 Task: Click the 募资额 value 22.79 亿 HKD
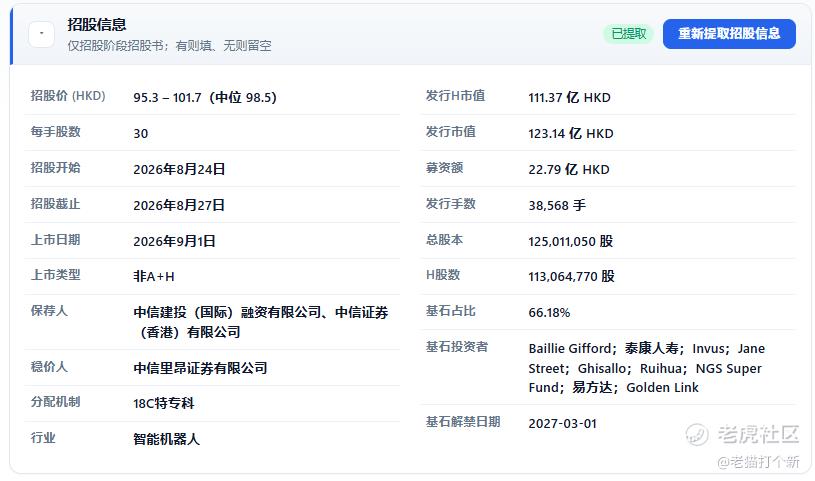coord(569,169)
